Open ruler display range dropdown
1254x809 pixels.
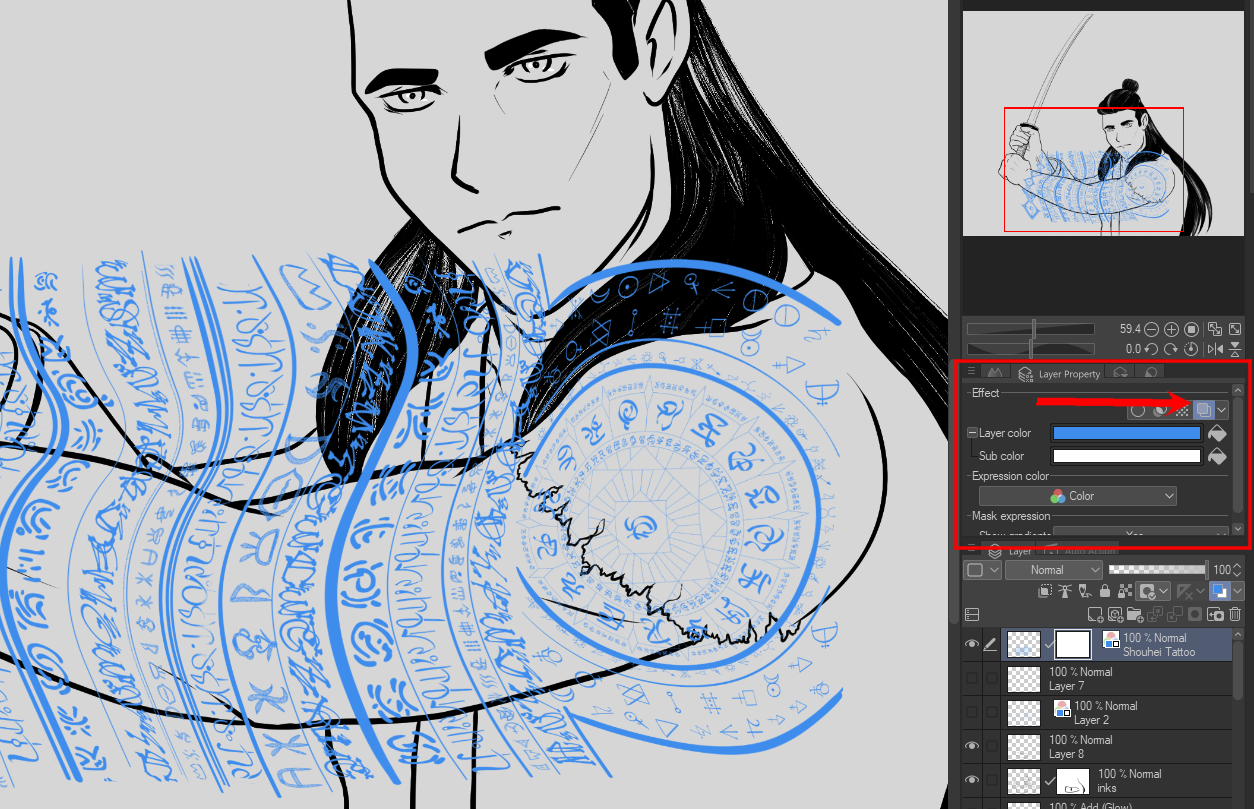(1192, 591)
